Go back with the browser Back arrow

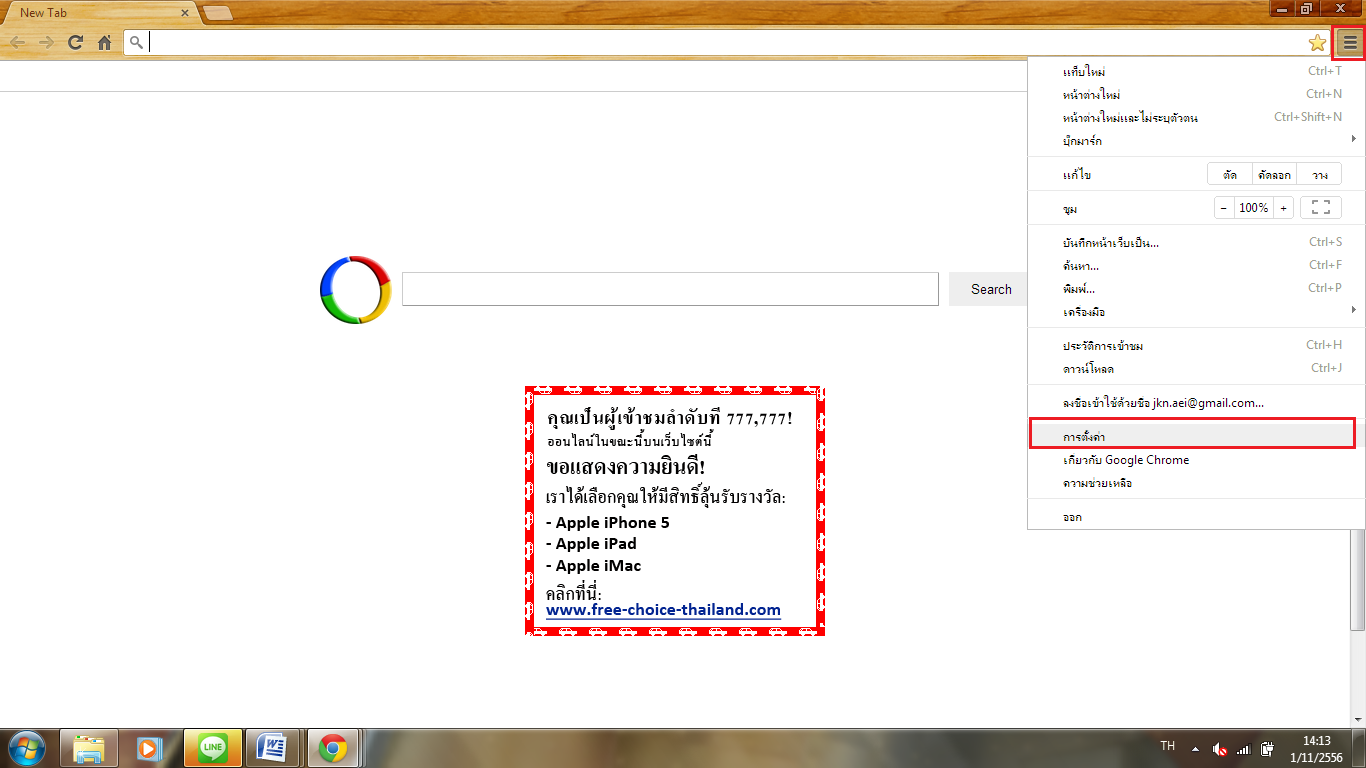click(x=17, y=42)
